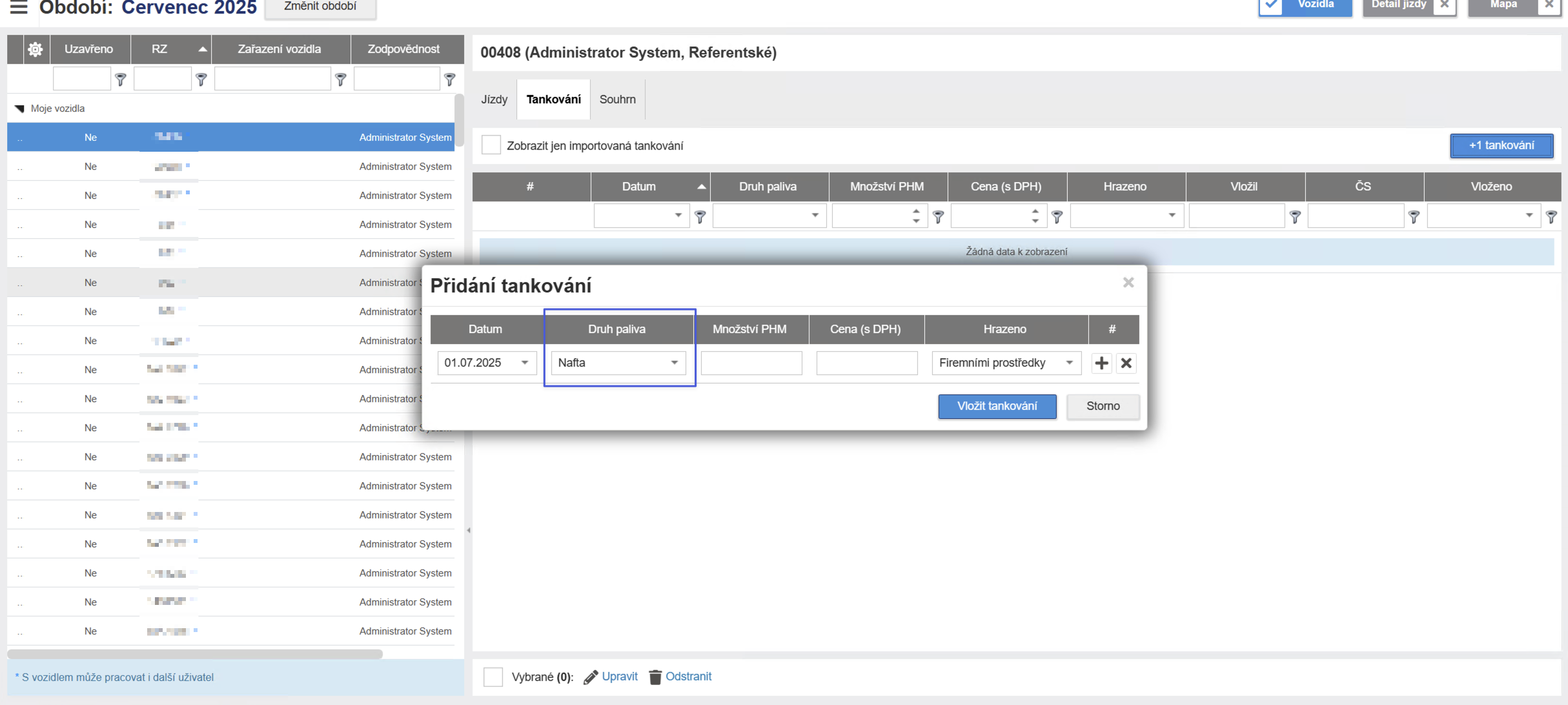Click the Vložit tankování button
The height and width of the screenshot is (705, 1568).
pyautogui.click(x=997, y=406)
